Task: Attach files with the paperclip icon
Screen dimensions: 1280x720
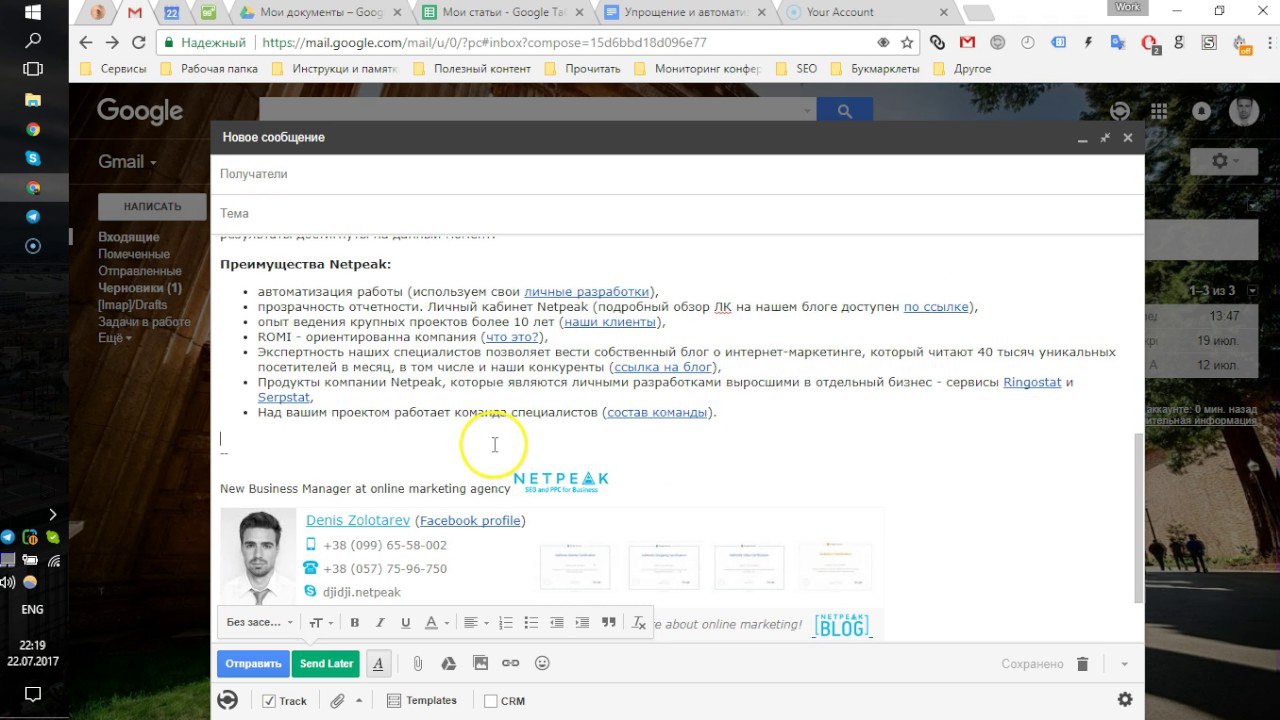Action: (x=418, y=663)
